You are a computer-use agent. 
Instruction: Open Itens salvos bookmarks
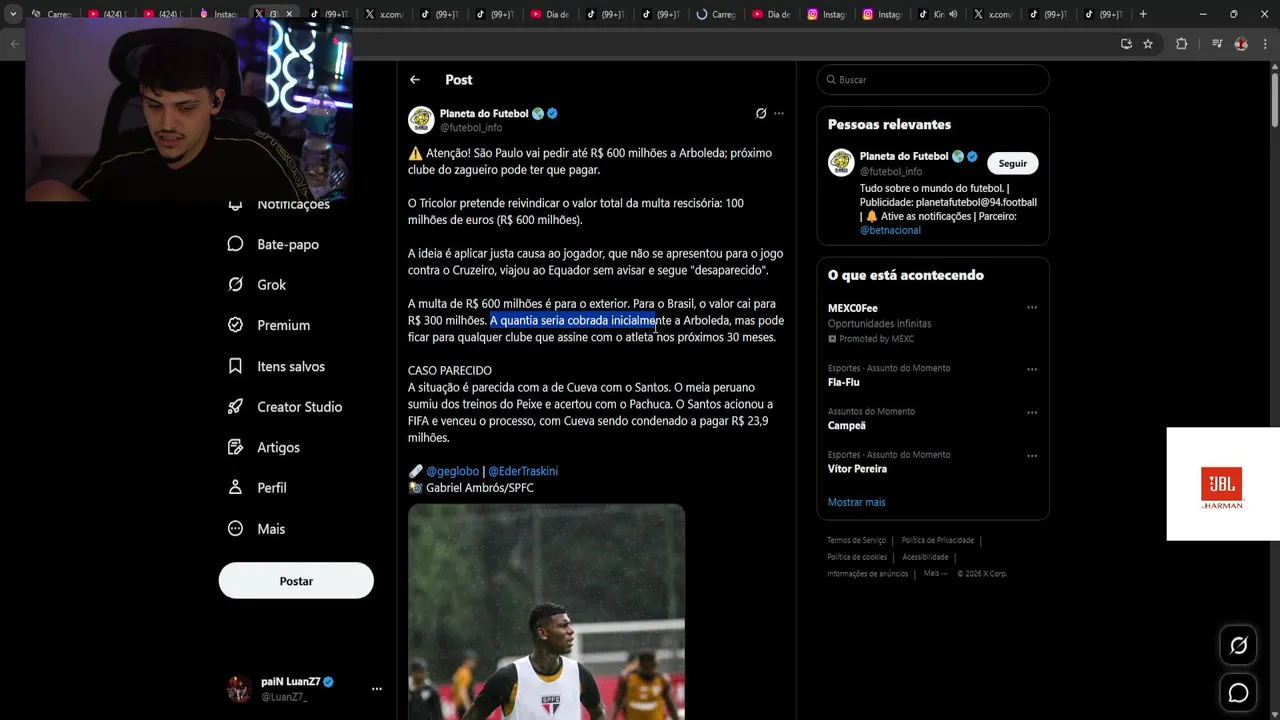click(x=276, y=366)
